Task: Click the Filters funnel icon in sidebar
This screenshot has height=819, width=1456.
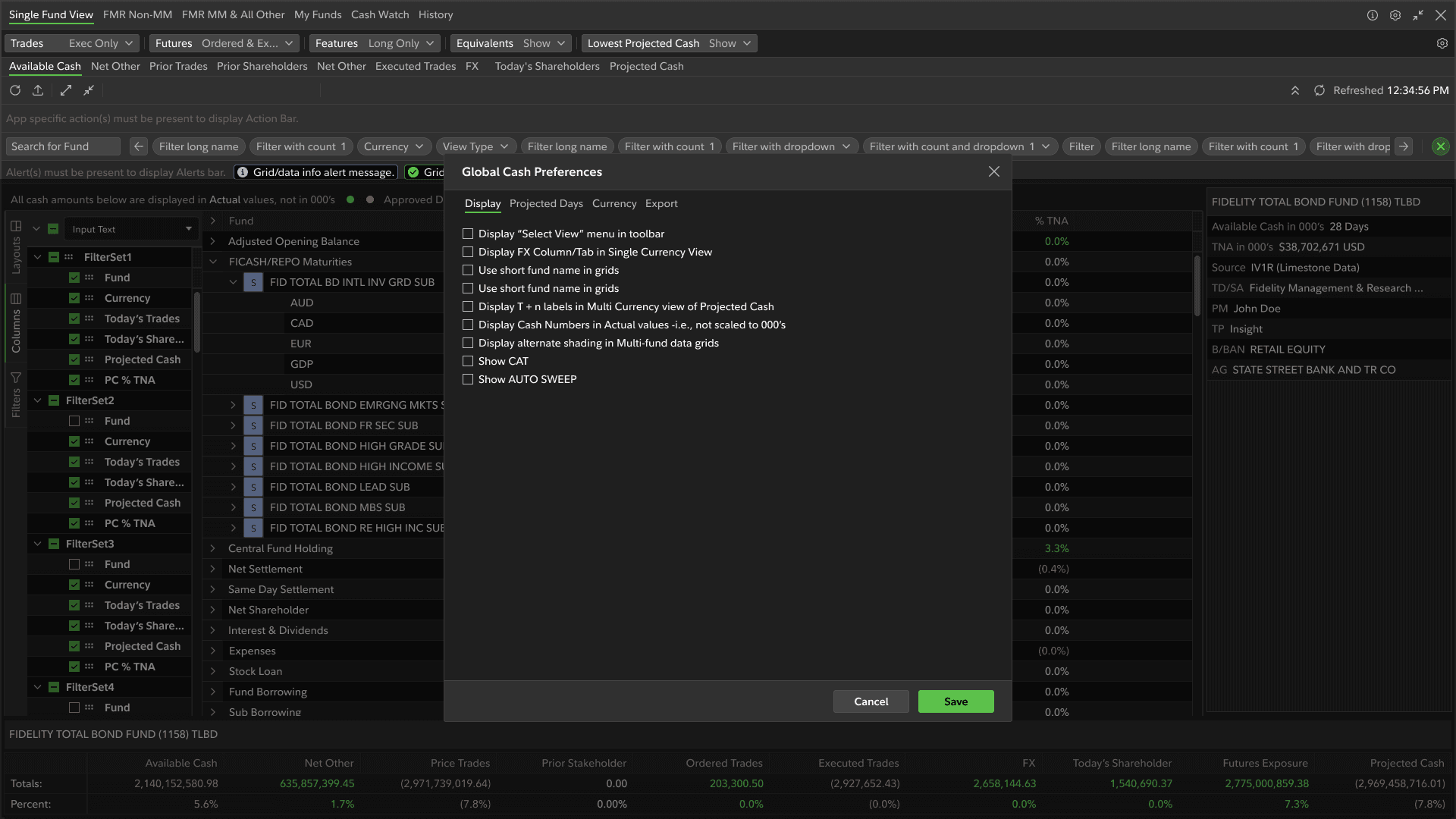Action: (x=16, y=378)
